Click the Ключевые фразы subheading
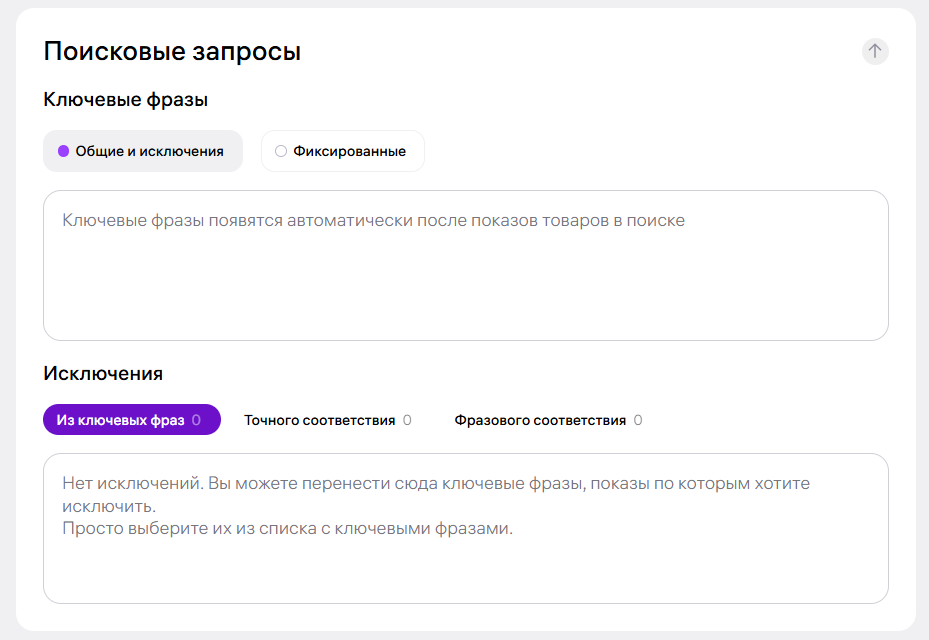 tap(126, 100)
